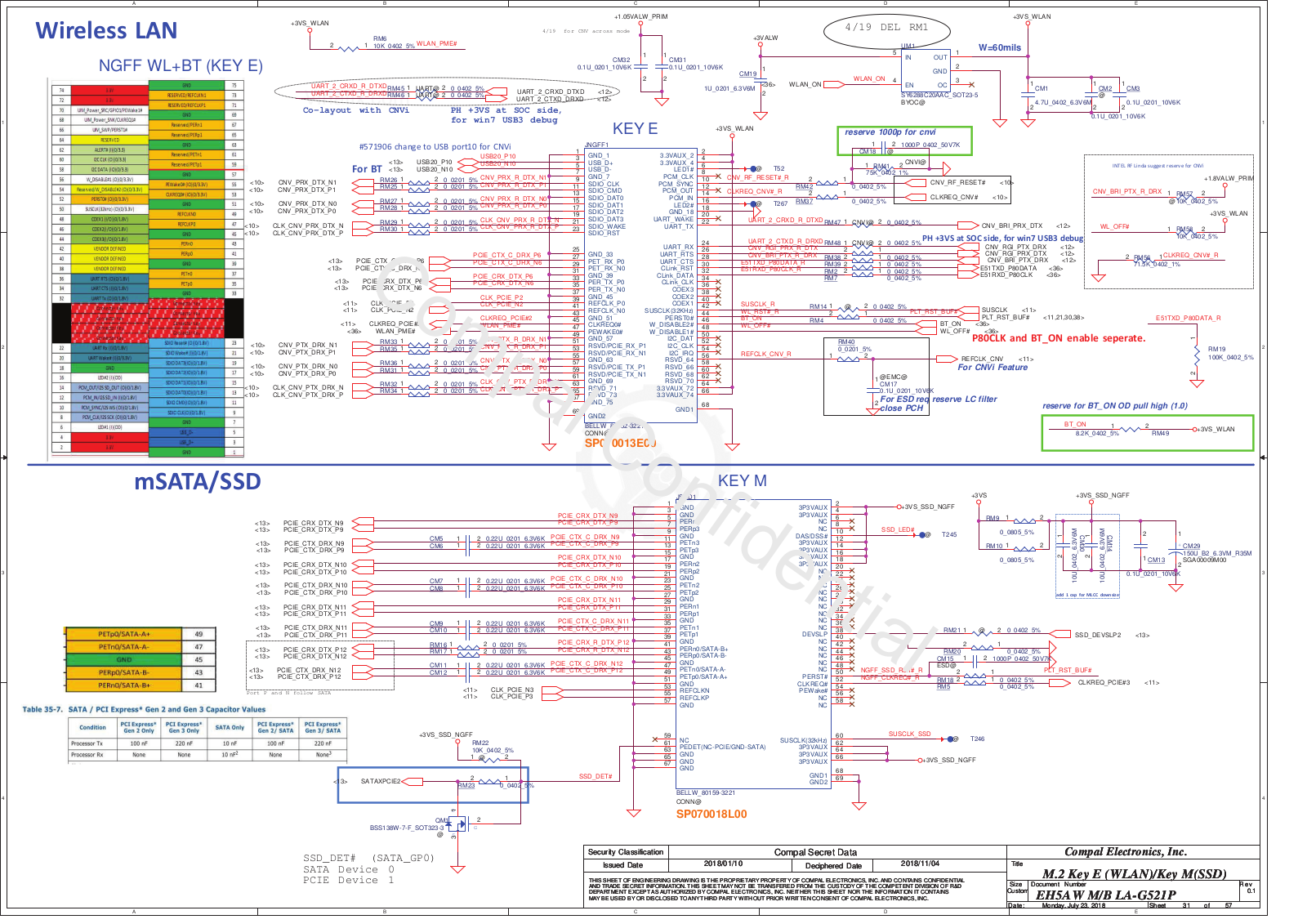Select deciphered date "2018/11/04"

click(920, 864)
